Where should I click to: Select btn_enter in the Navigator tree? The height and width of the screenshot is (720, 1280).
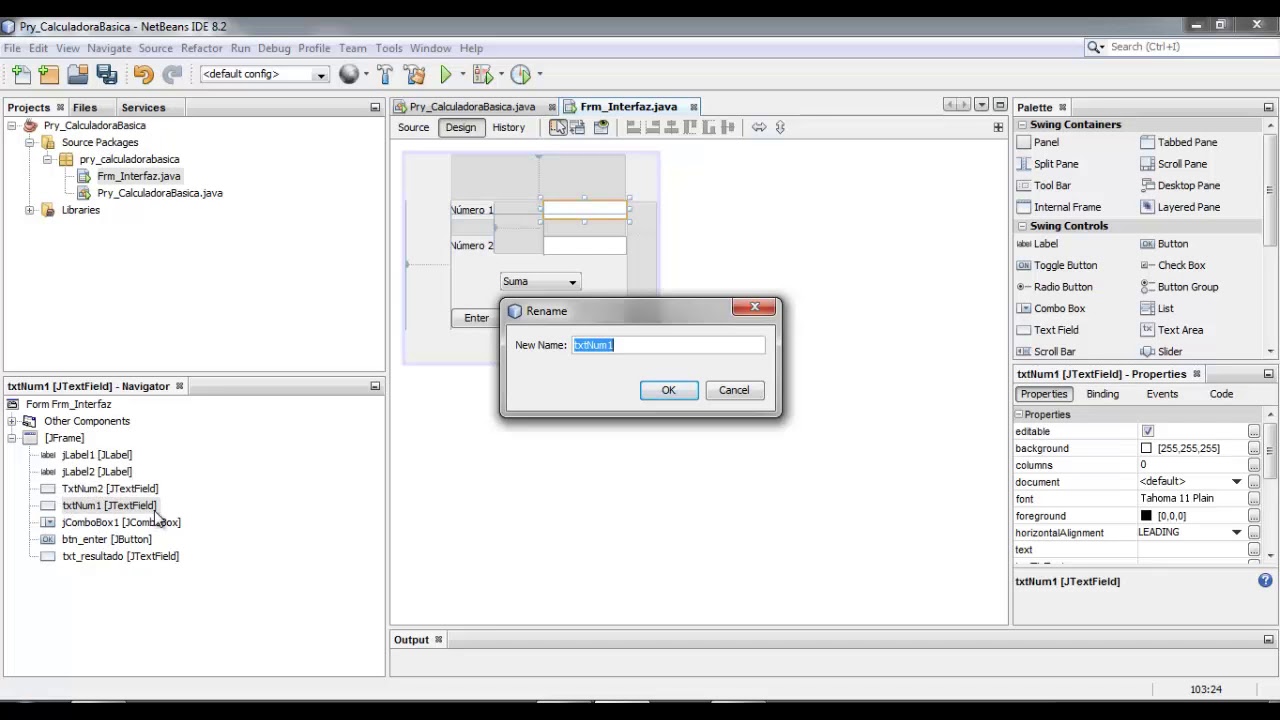[x=107, y=539]
